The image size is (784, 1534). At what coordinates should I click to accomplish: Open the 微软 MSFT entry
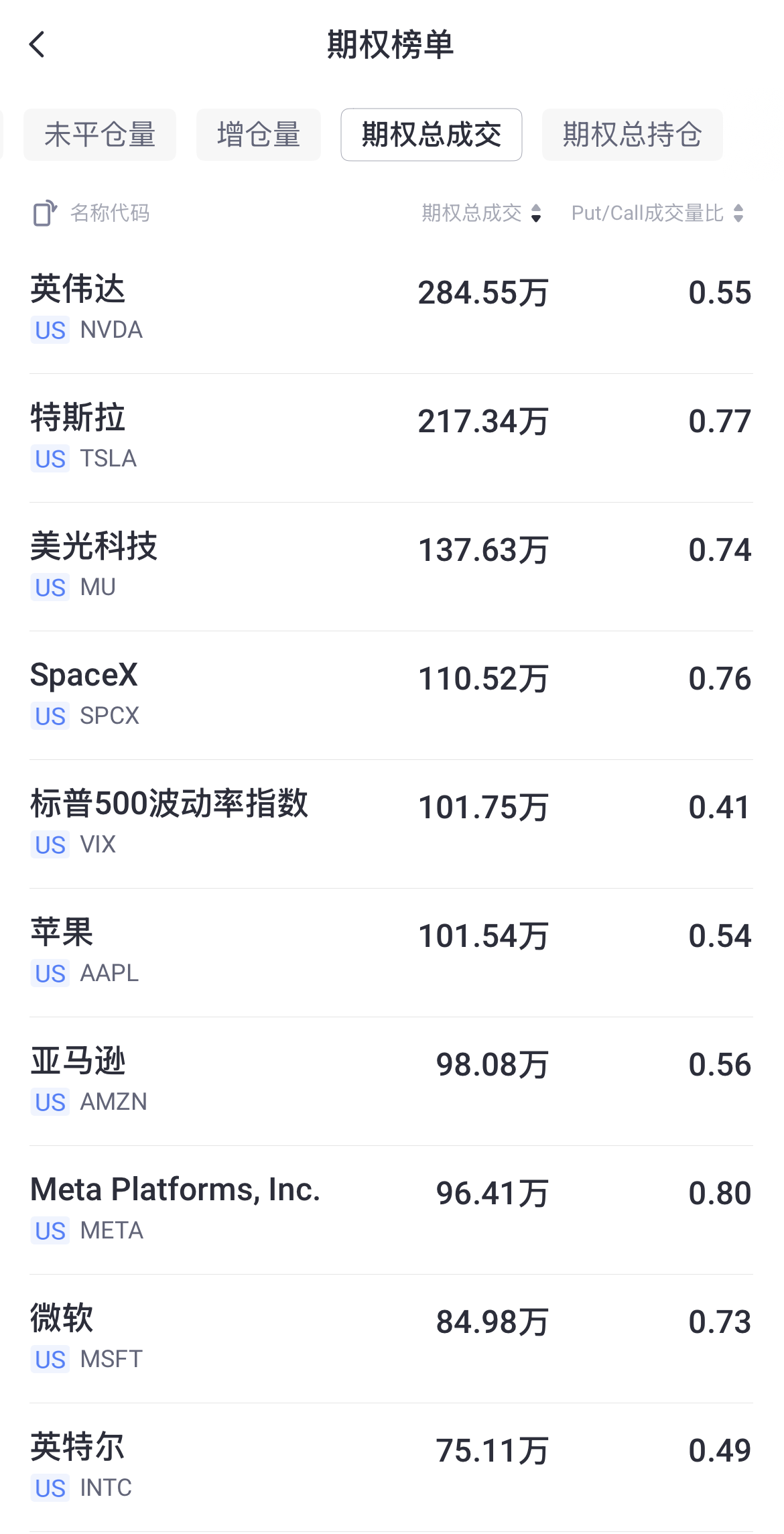coord(391,1339)
